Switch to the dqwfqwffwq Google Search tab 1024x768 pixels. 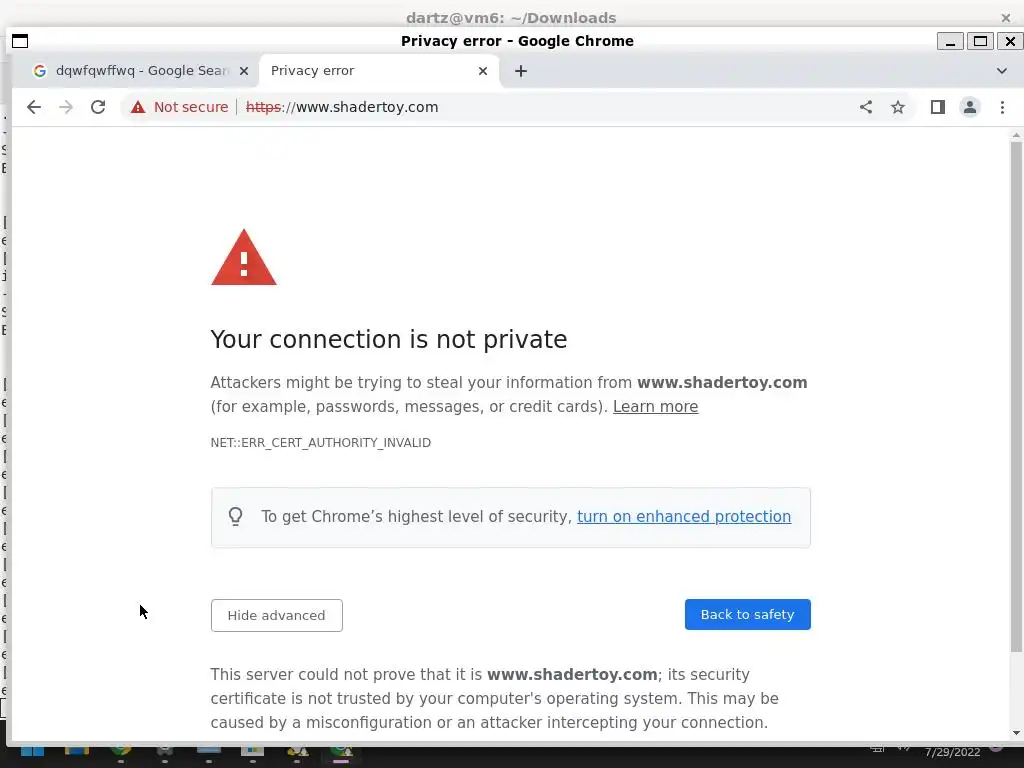pos(130,71)
